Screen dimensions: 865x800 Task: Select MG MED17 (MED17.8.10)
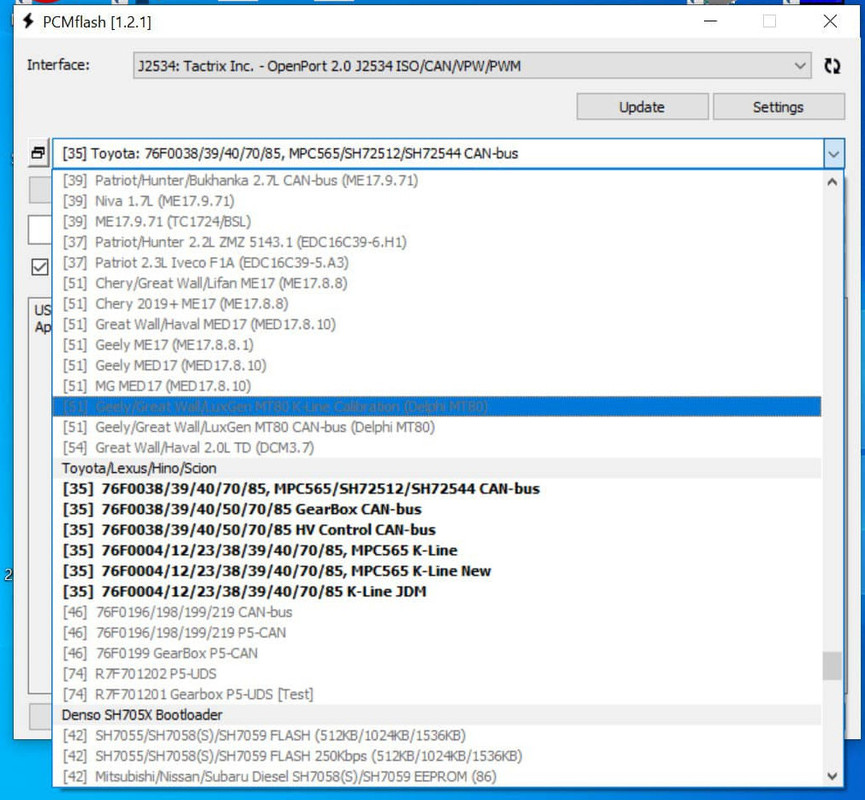coord(436,386)
